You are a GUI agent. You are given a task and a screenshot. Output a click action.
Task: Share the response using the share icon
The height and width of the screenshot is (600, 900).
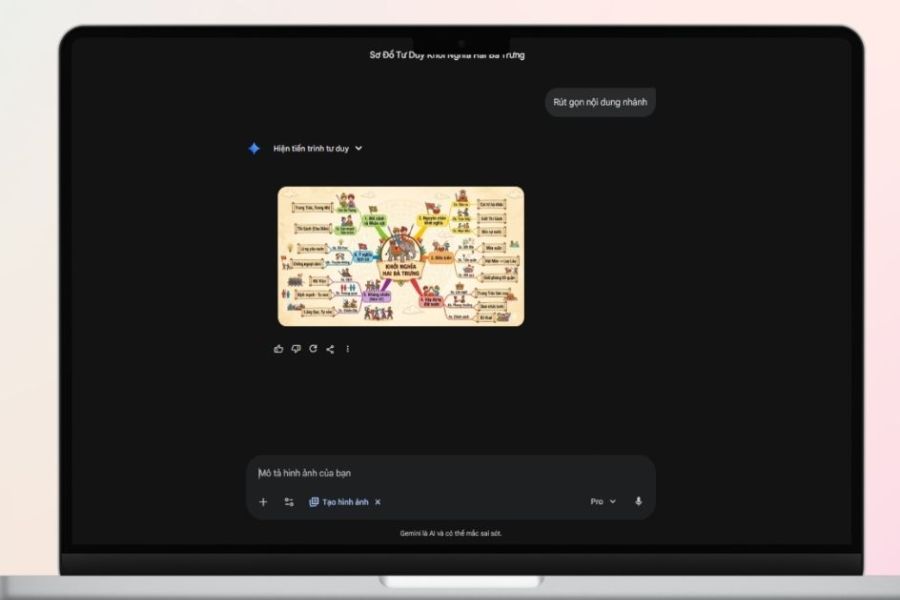tap(330, 349)
